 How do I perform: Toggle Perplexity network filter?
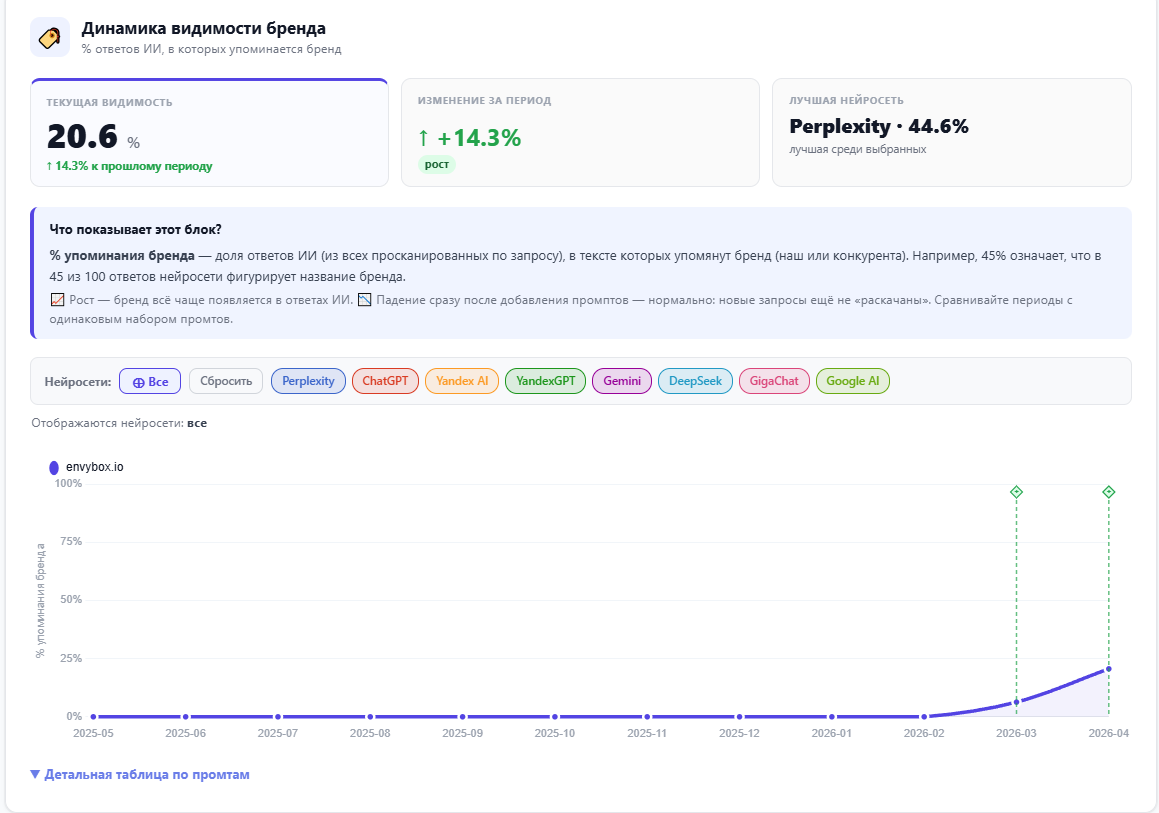pyautogui.click(x=308, y=381)
